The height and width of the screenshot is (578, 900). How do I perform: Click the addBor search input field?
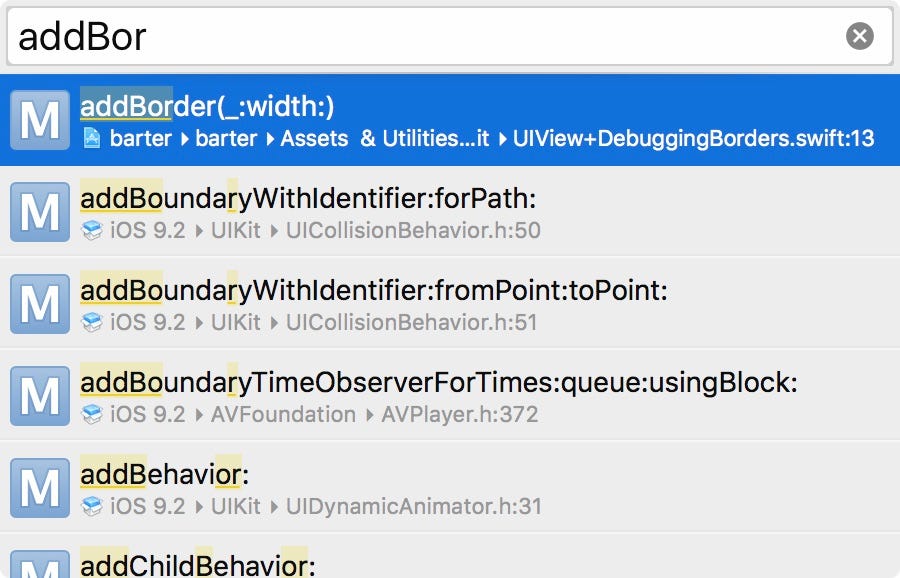click(449, 36)
